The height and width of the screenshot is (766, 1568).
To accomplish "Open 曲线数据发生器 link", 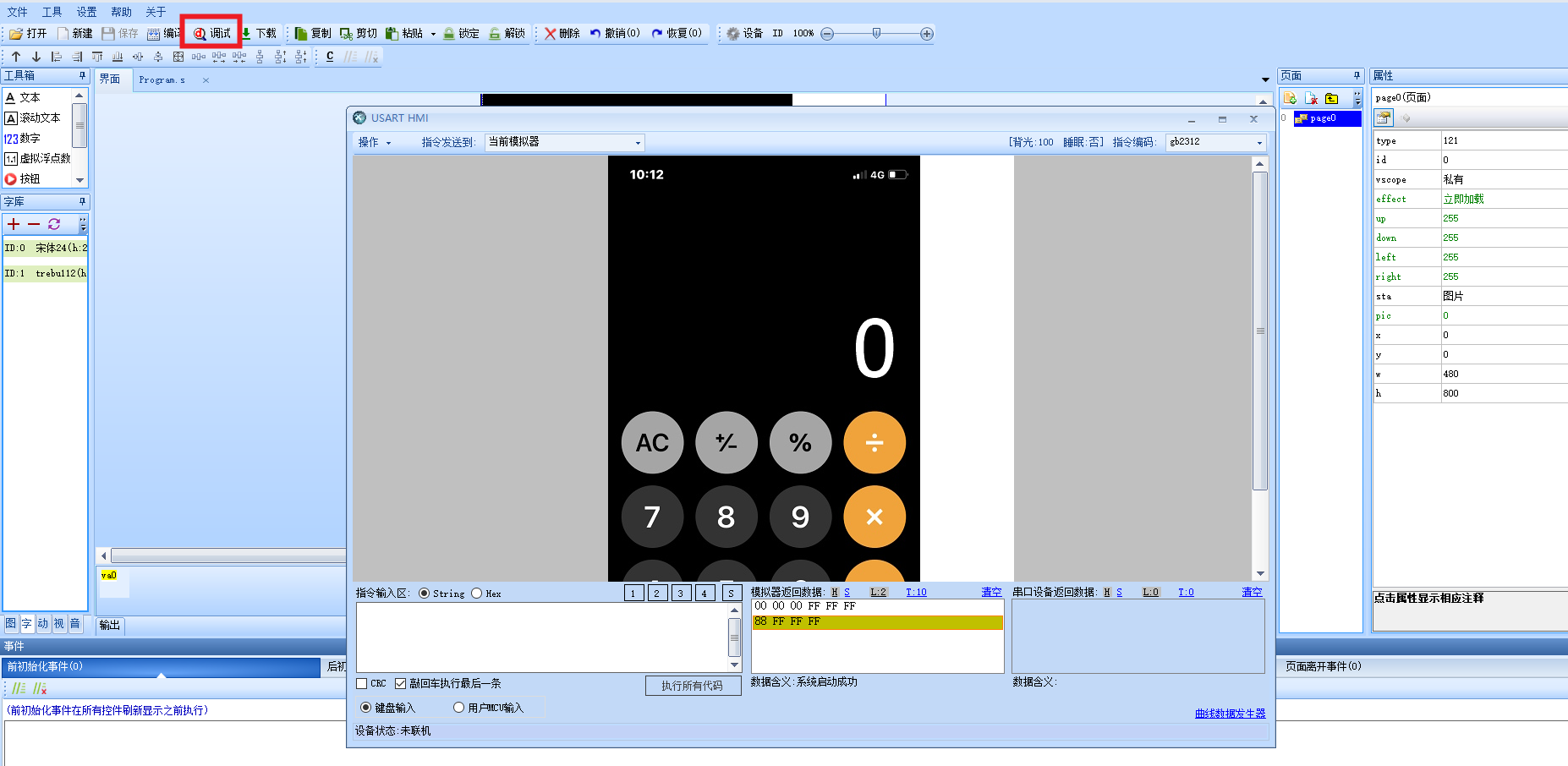I will point(1230,714).
